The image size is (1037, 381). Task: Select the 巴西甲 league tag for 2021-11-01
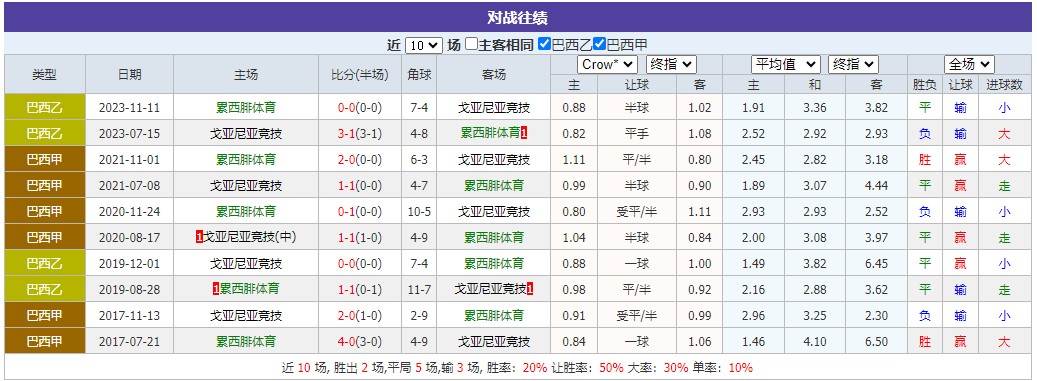pos(44,159)
